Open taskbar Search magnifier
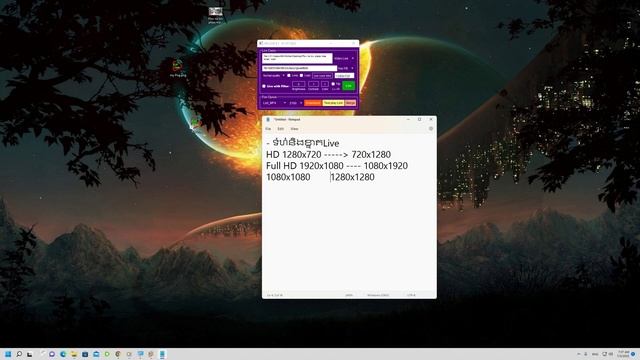 [19, 354]
